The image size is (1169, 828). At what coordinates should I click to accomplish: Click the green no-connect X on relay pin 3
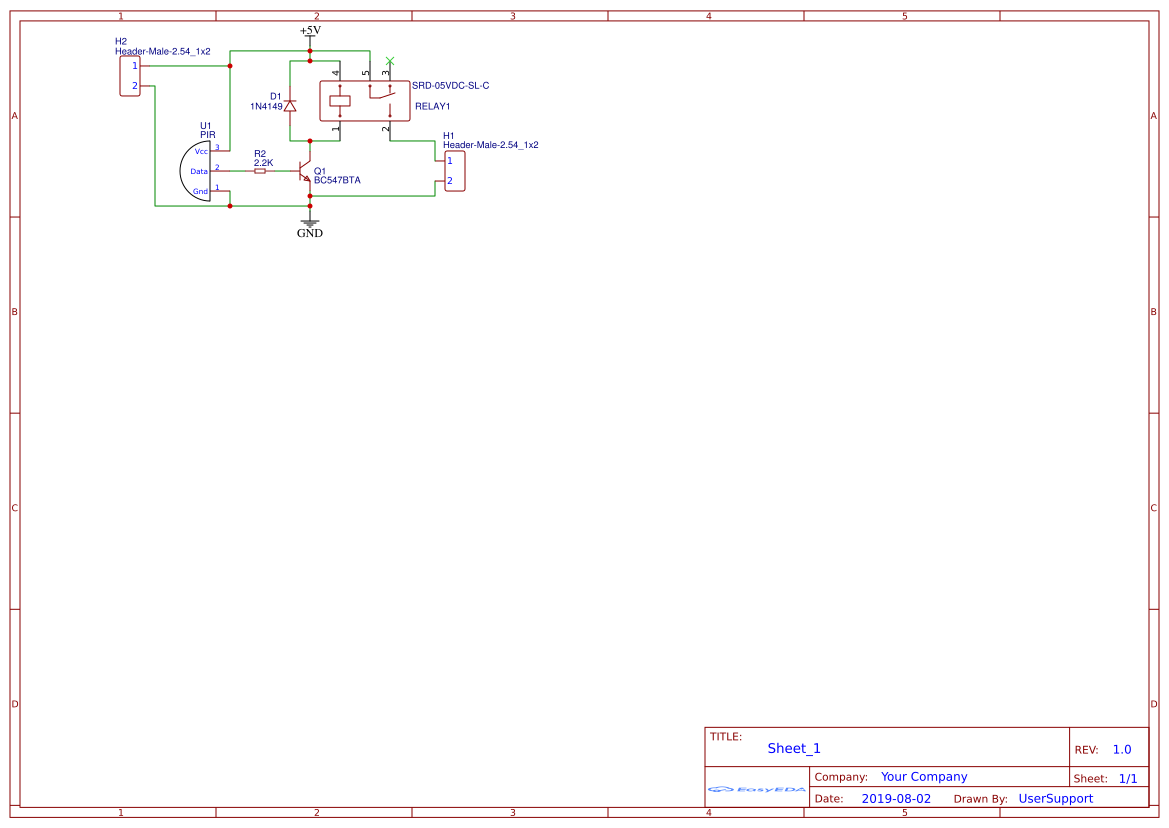click(390, 60)
